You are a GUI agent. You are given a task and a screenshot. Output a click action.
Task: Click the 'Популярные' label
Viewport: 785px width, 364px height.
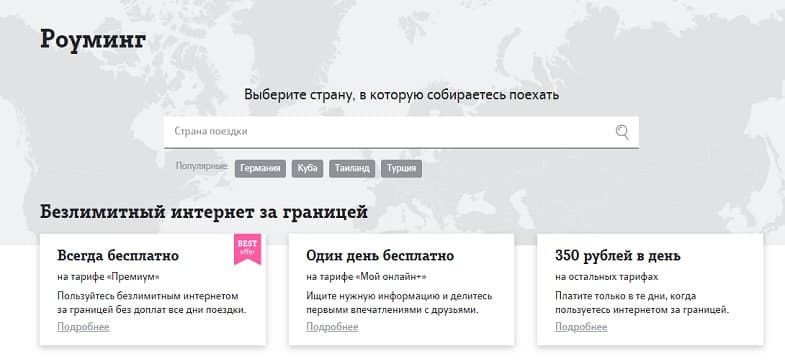click(x=202, y=166)
